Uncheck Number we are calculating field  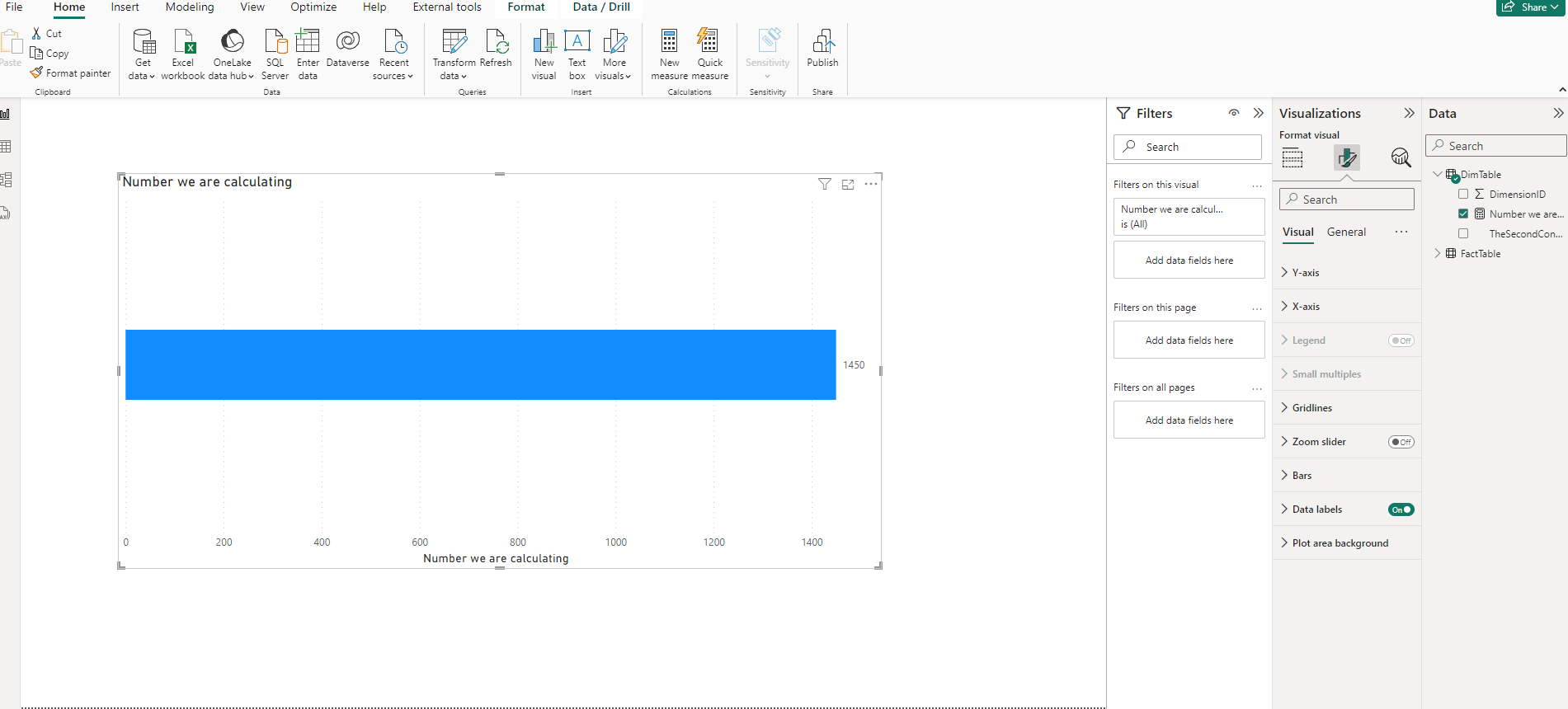(1463, 214)
